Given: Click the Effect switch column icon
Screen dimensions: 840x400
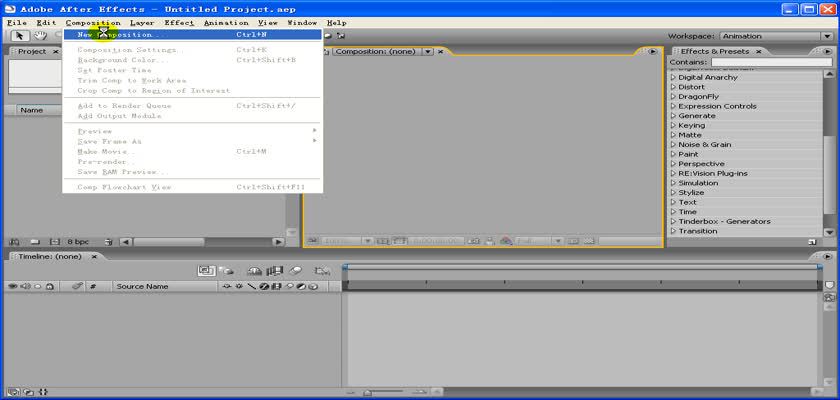Looking at the screenshot, I should 264,286.
